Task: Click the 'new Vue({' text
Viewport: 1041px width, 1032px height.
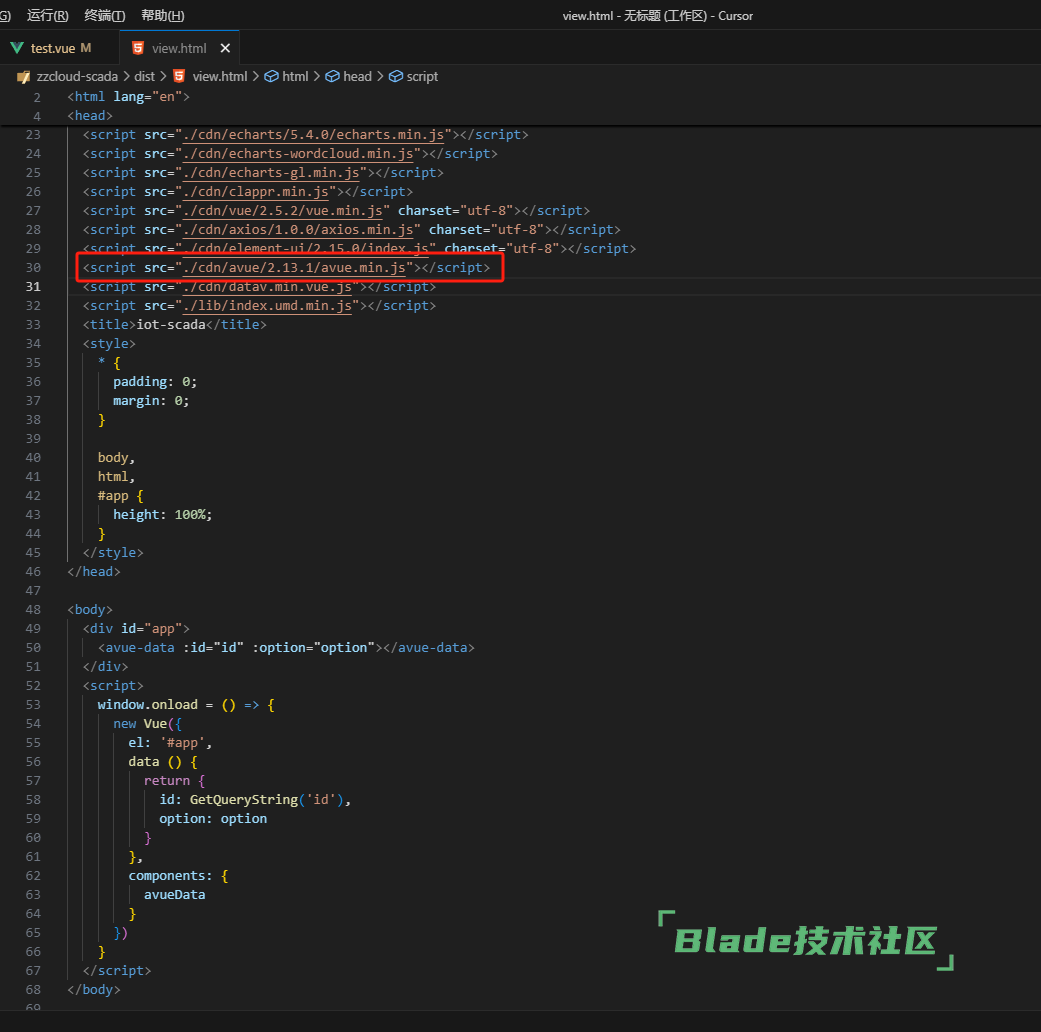Action: pyautogui.click(x=147, y=724)
